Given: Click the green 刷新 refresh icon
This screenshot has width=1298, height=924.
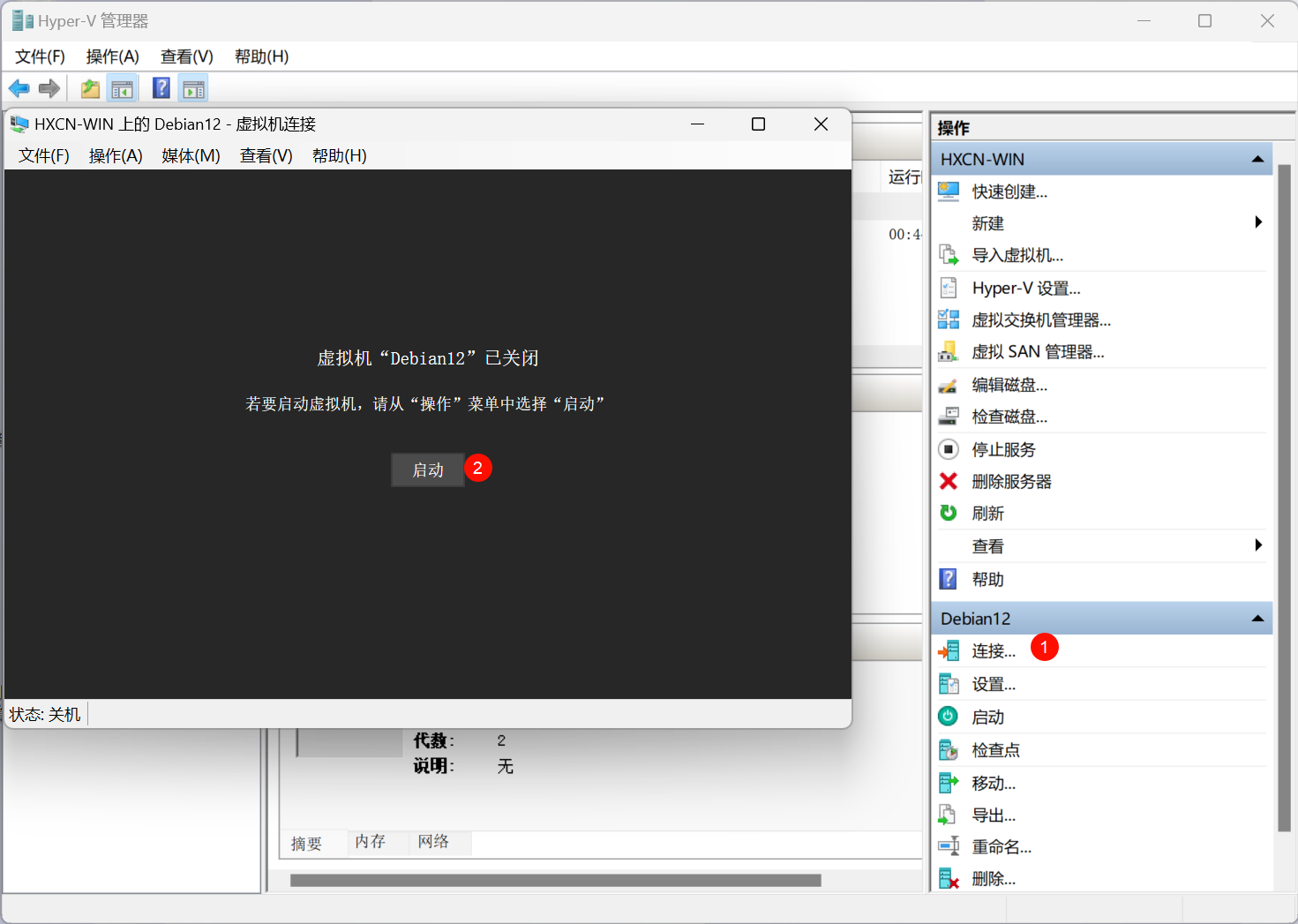Looking at the screenshot, I should click(x=949, y=513).
